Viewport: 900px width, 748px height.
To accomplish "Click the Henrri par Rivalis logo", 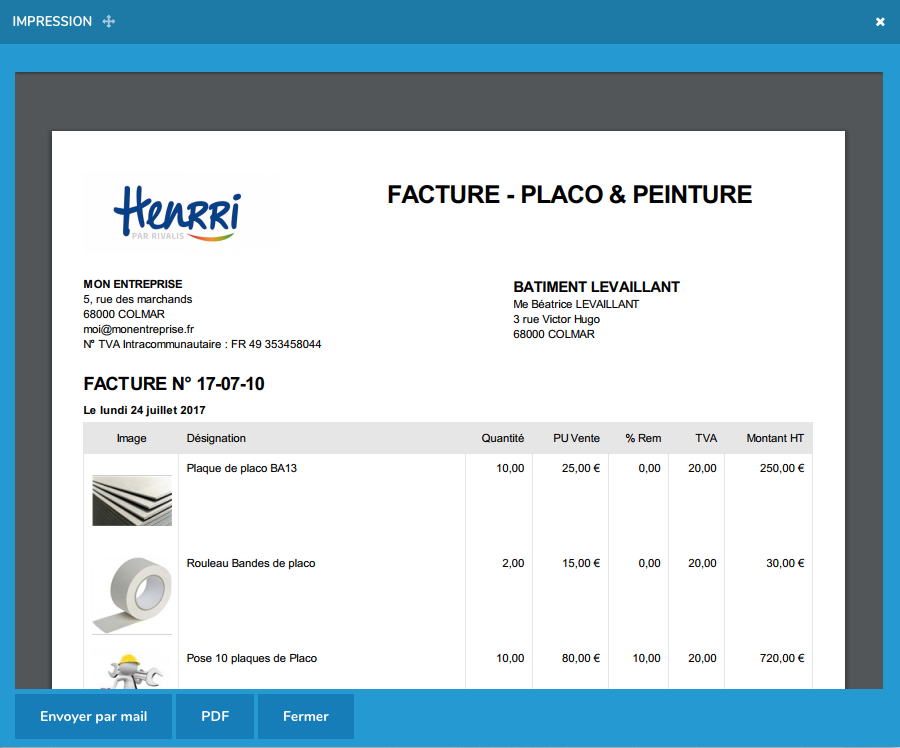I will coord(176,211).
